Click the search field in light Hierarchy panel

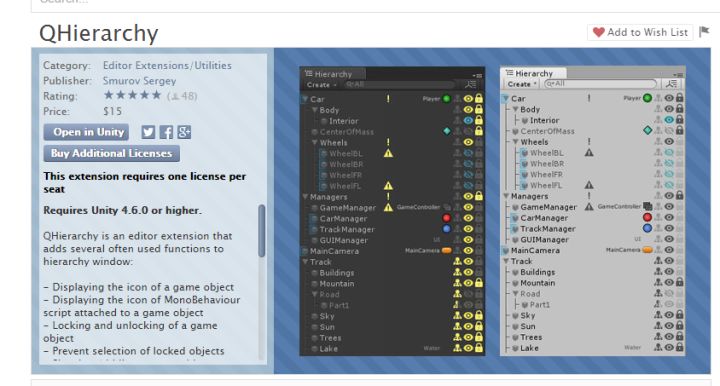coord(600,84)
